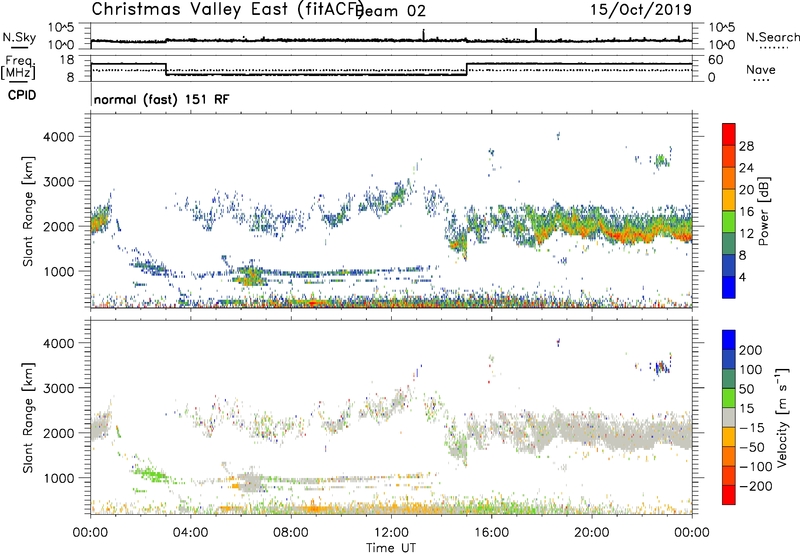Click the "-15" value on Velocity color bar
This screenshot has height=554, width=800.
[x=752, y=427]
